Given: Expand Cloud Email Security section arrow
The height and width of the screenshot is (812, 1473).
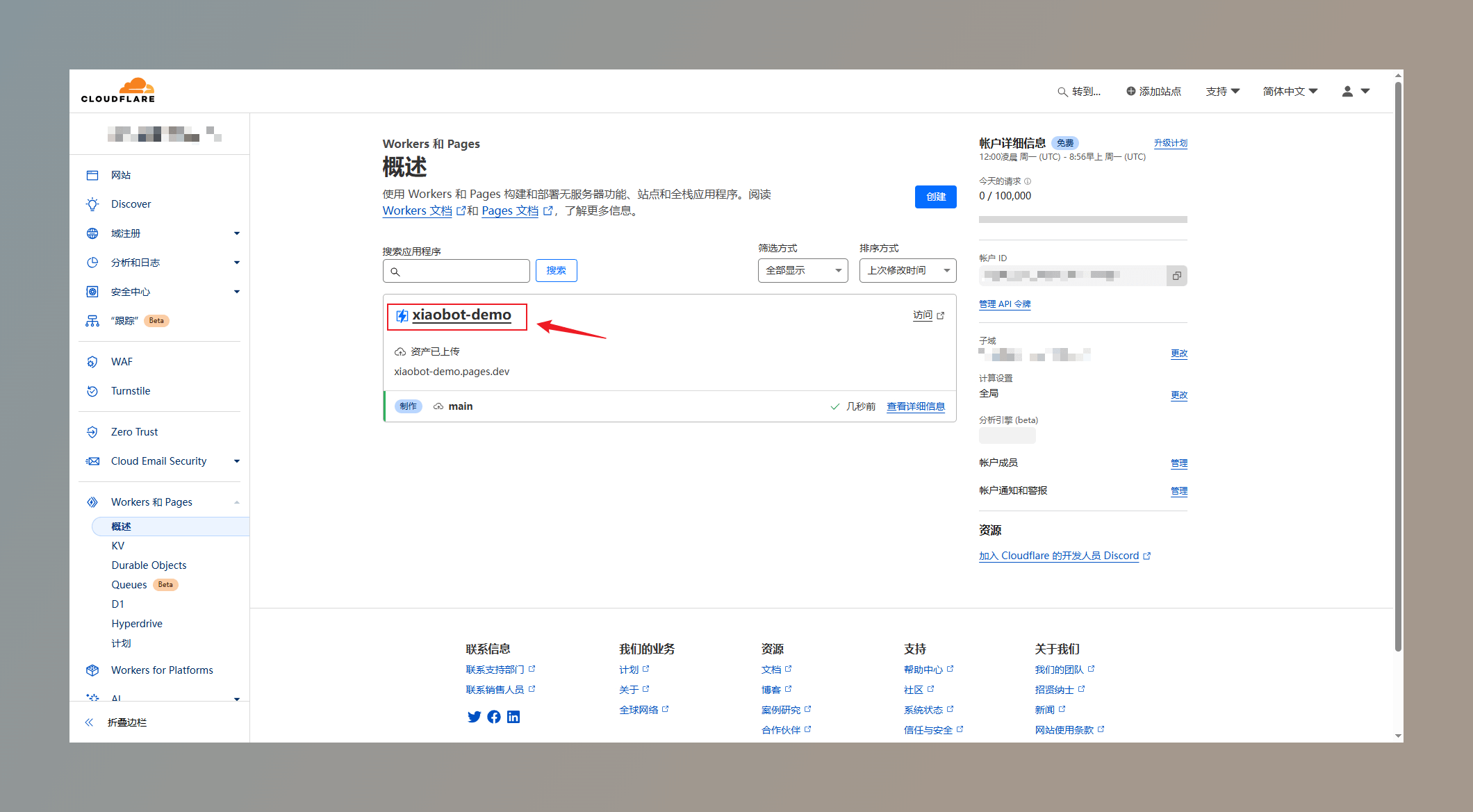Looking at the screenshot, I should point(237,461).
